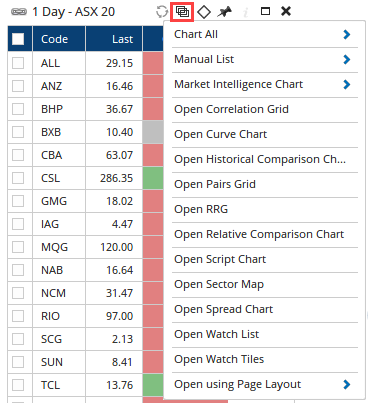Click the link chain icon beside title
Viewport: 368px width, 403px height.
[x=19, y=12]
